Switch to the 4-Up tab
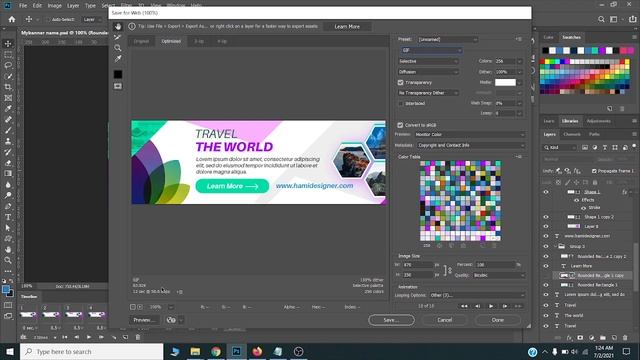The image size is (640, 360). pyautogui.click(x=222, y=41)
